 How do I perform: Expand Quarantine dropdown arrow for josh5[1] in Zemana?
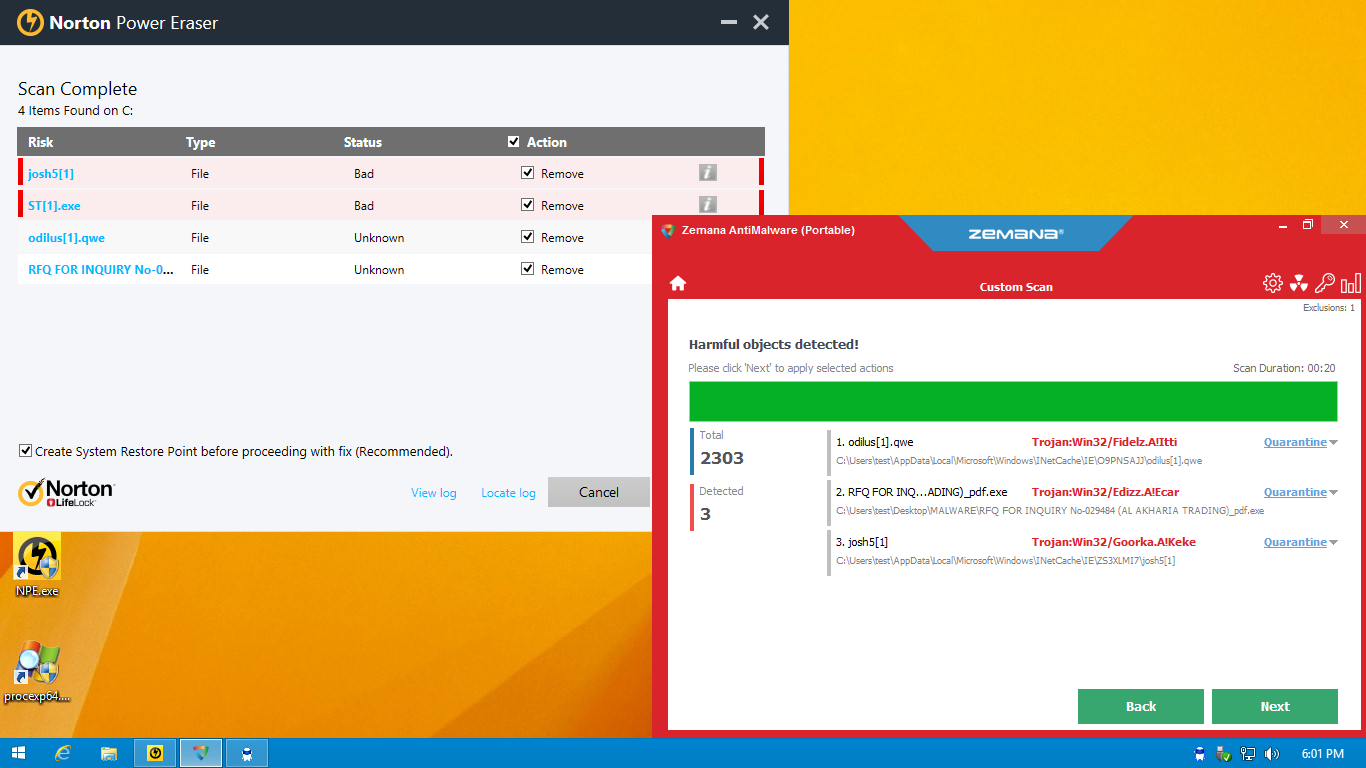click(1333, 543)
